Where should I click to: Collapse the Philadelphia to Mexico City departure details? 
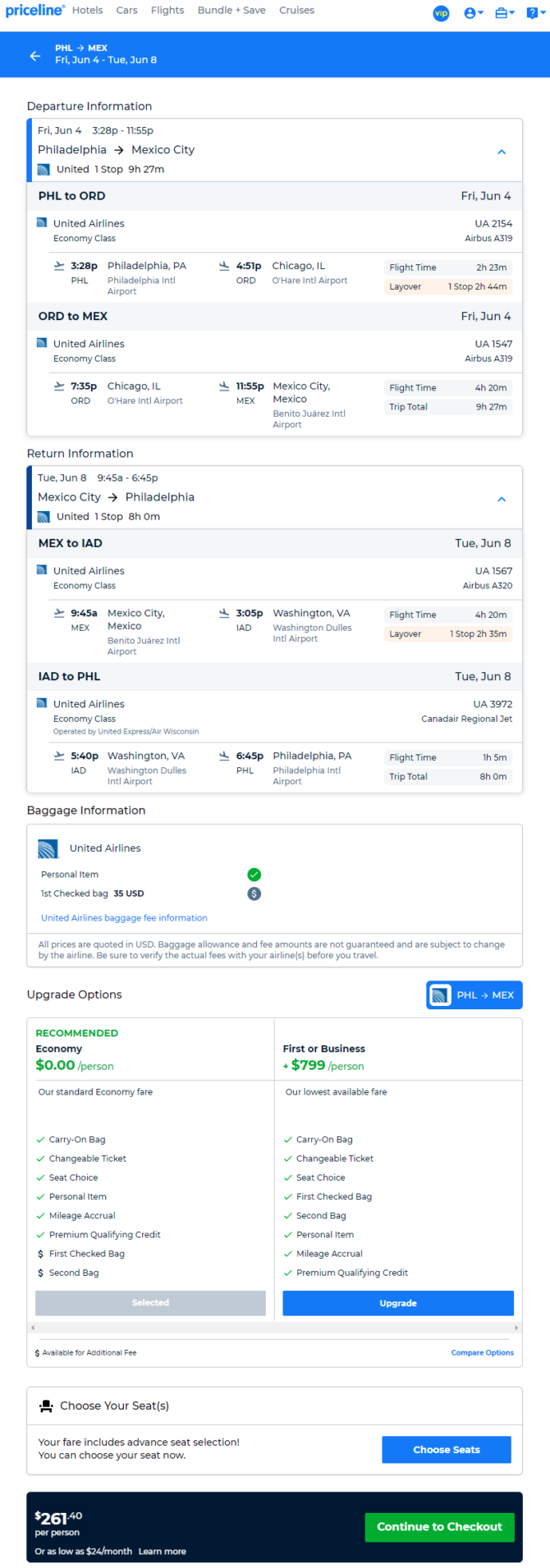[502, 152]
